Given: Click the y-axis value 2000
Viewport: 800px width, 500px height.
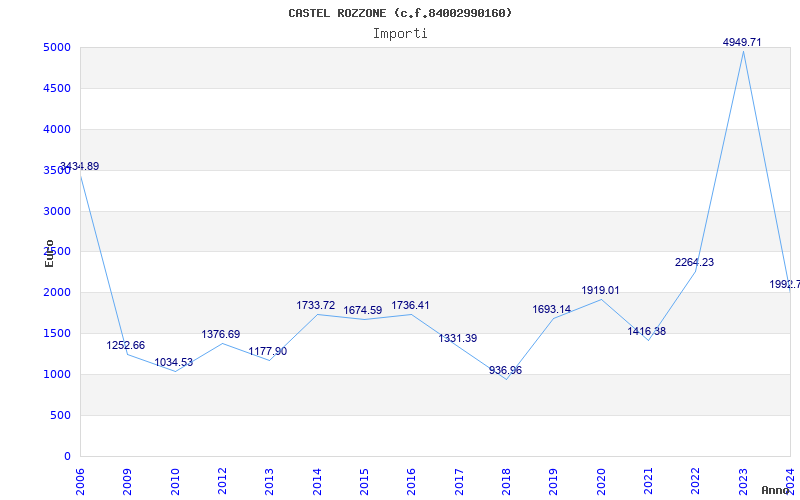Looking at the screenshot, I should pos(57,293).
